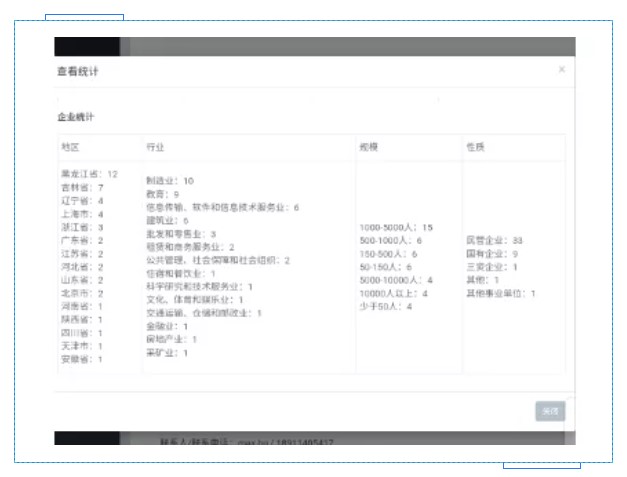Click the 采矿业: 1 industry entry
This screenshot has width=627, height=477.
click(167, 352)
